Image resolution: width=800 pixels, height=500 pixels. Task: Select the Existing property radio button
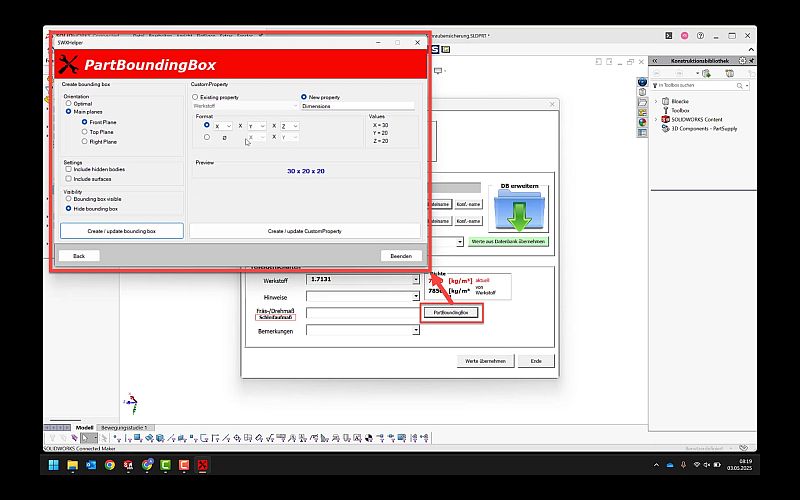(x=195, y=96)
